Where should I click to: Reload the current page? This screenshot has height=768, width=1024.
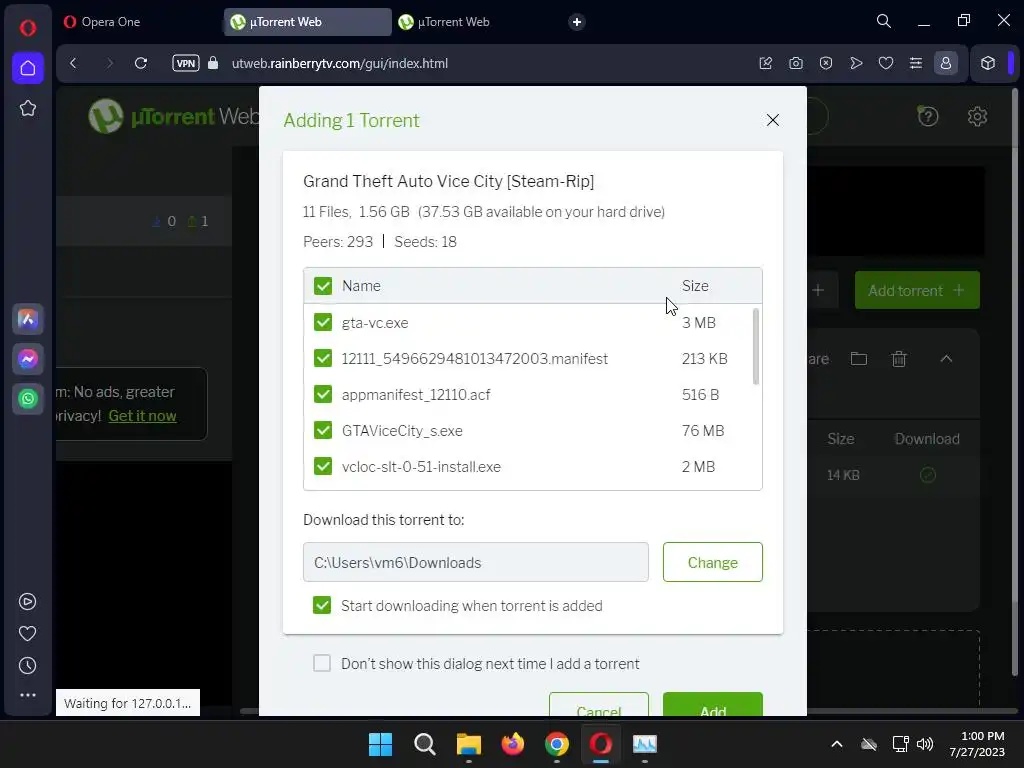(140, 63)
